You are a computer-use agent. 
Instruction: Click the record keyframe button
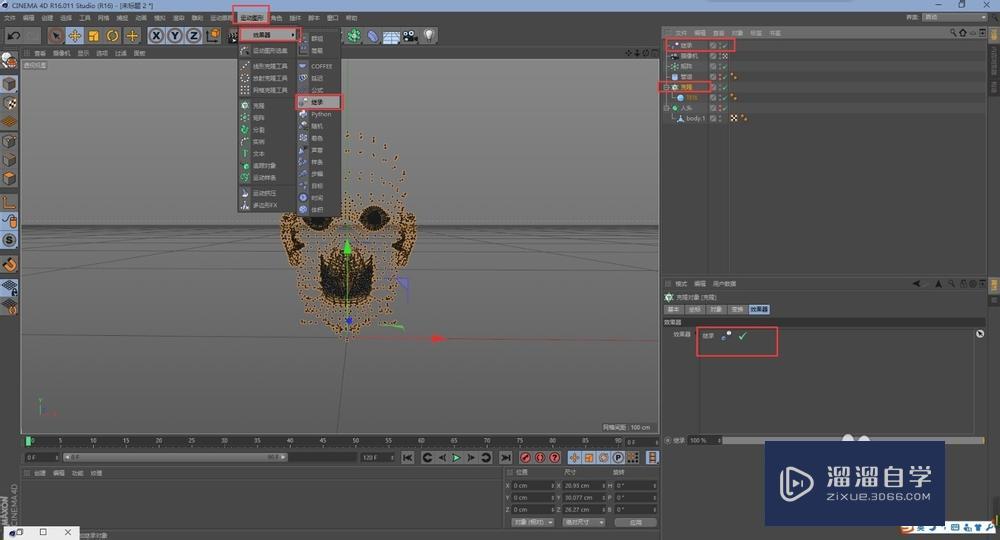[526, 457]
